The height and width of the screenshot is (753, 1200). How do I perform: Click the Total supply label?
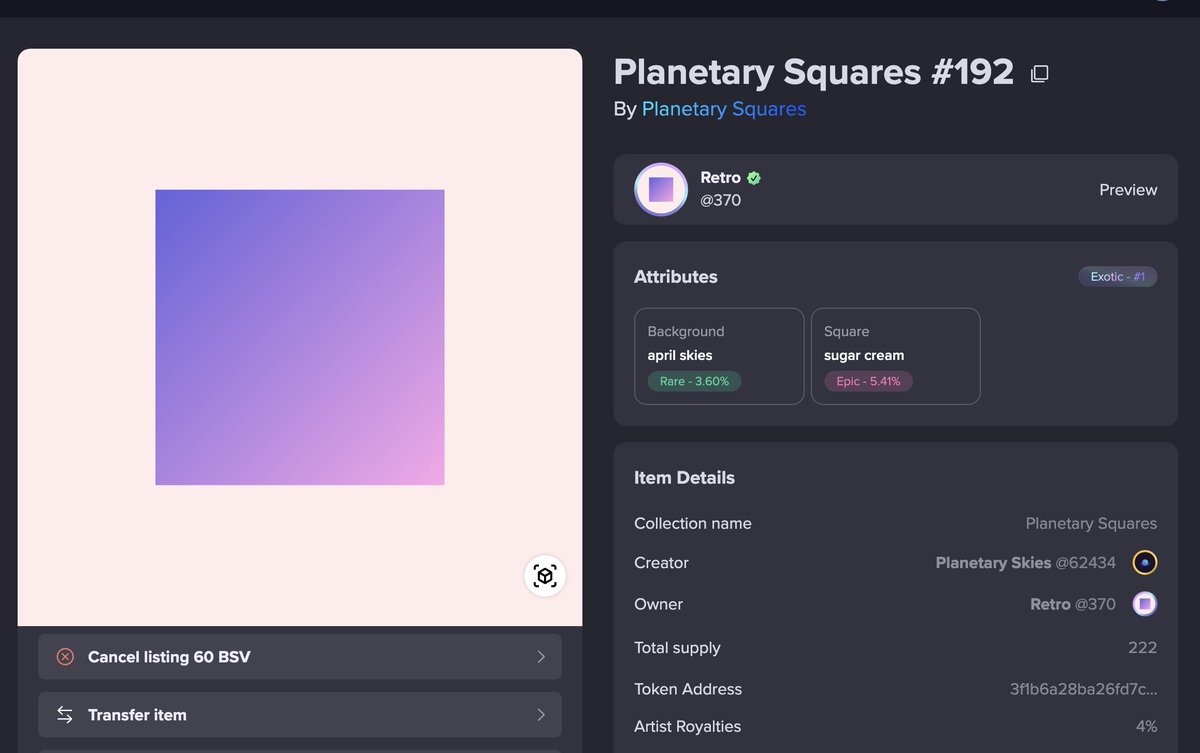pos(677,648)
